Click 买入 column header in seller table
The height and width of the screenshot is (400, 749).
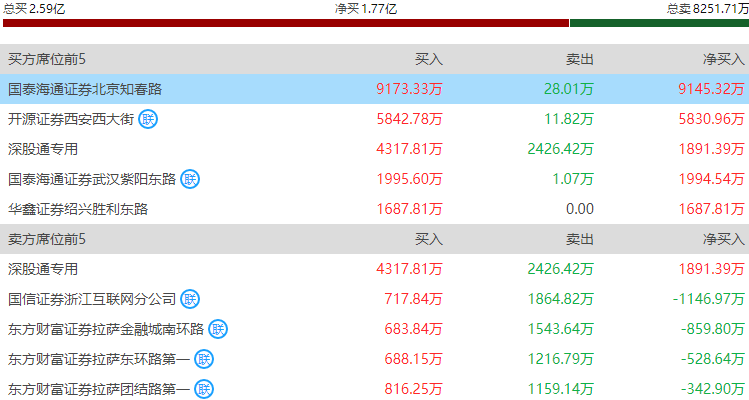[428, 239]
